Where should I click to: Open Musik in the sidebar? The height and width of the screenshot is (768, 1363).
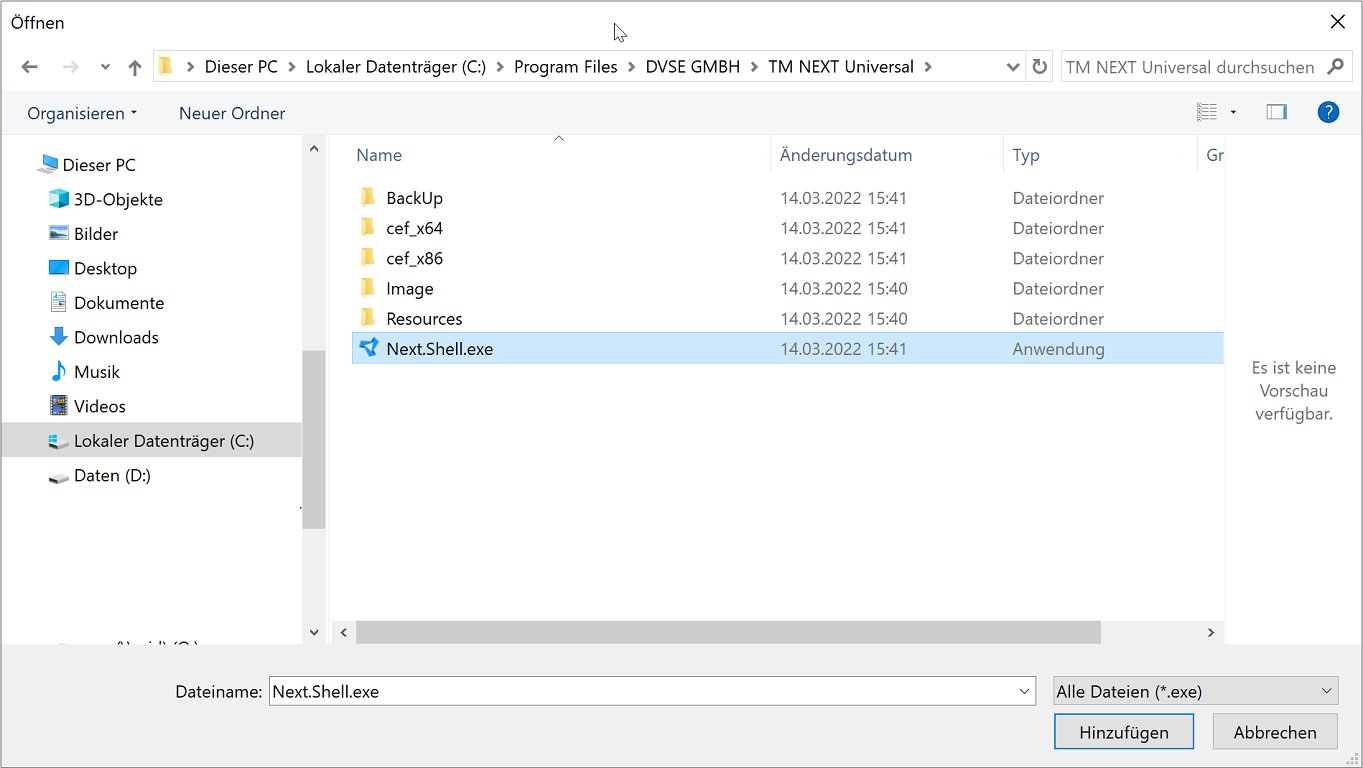coord(97,372)
